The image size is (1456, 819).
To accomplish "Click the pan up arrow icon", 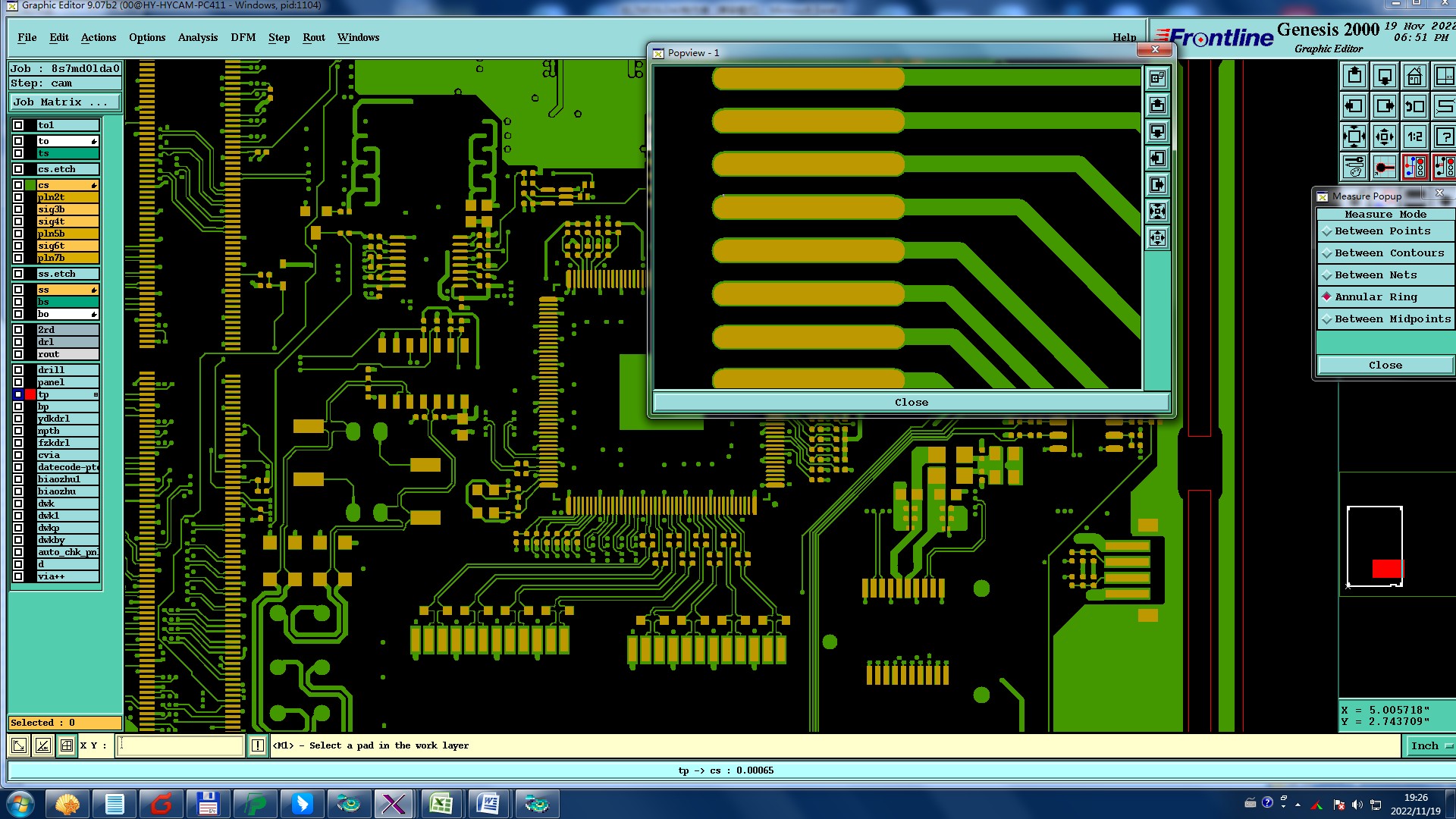I will pos(1354,77).
